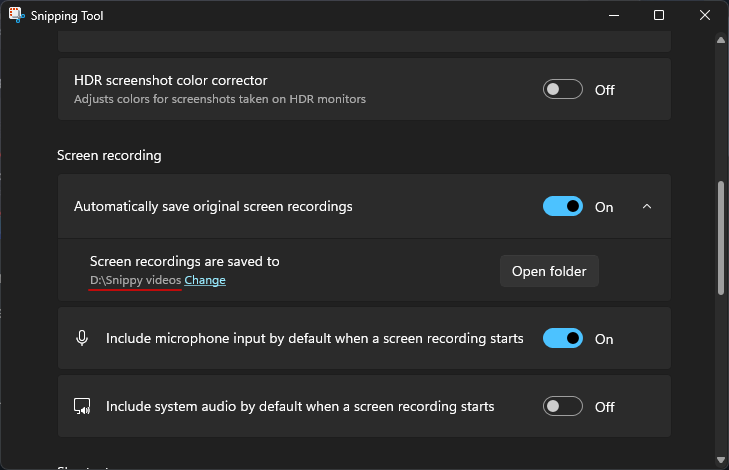Click the vertical scrollbar thumb
The width and height of the screenshot is (729, 470).
click(x=720, y=237)
